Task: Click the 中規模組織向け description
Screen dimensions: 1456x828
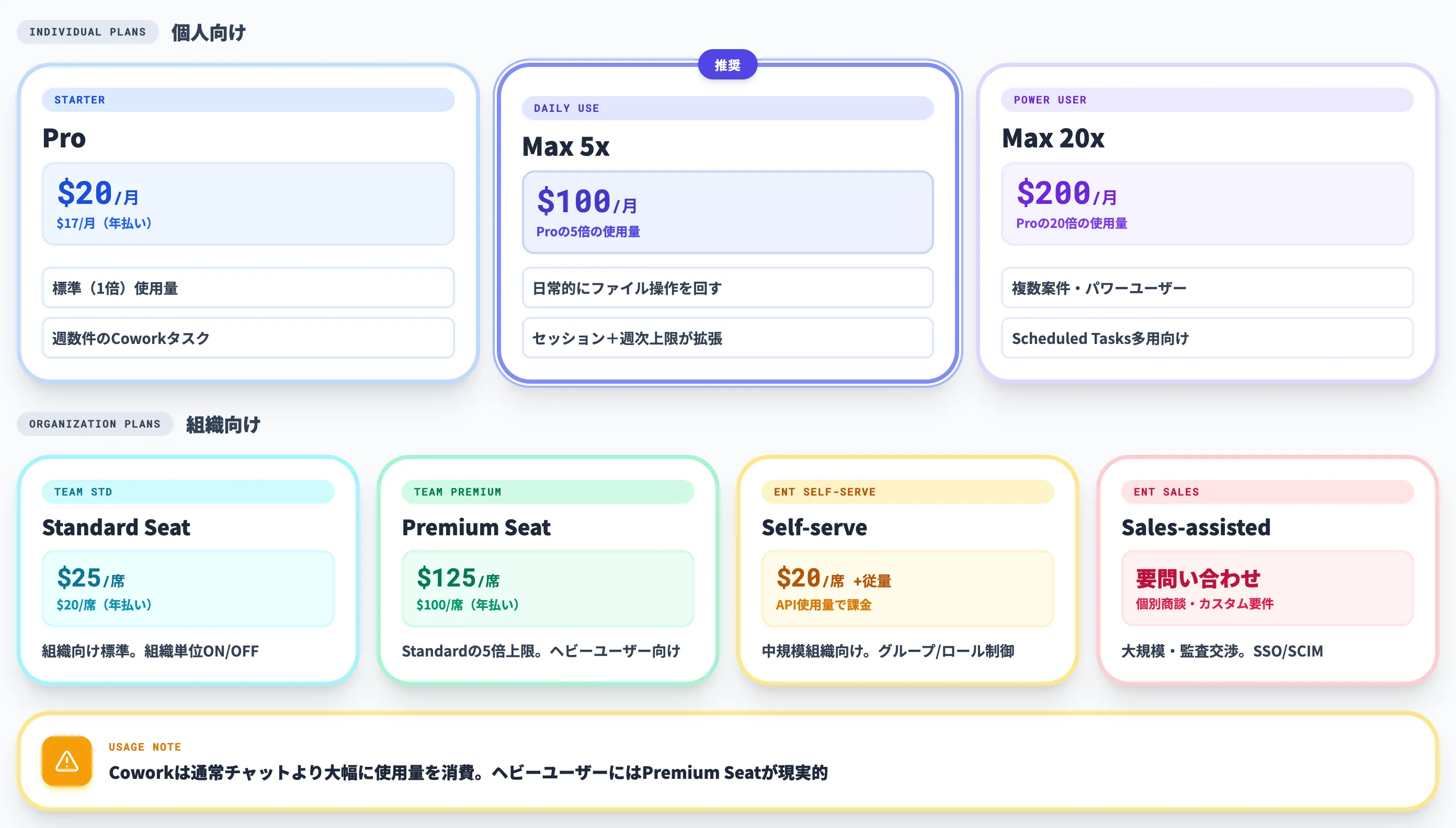Action: tap(888, 651)
